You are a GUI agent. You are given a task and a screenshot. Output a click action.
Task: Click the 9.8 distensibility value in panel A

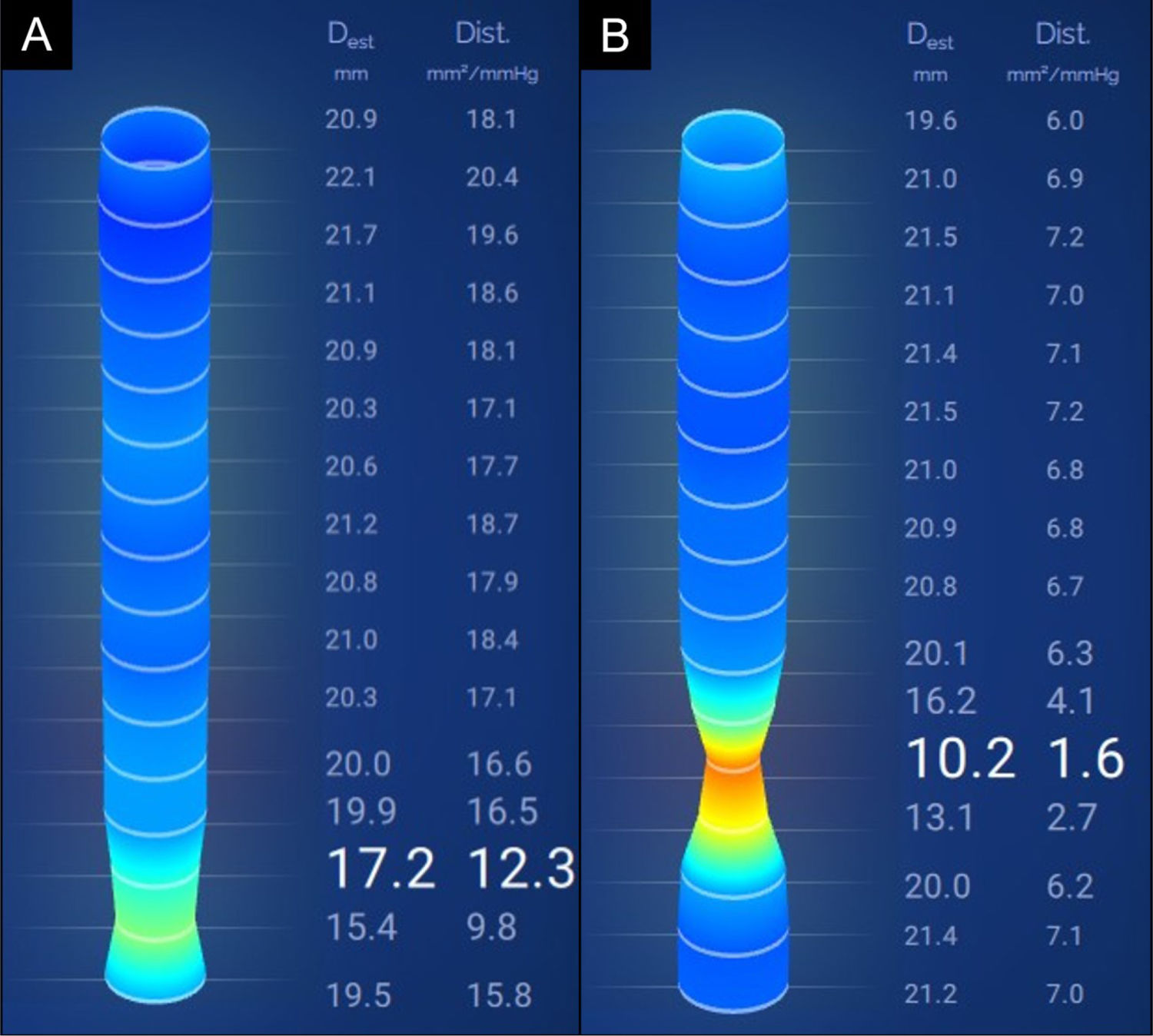492,927
